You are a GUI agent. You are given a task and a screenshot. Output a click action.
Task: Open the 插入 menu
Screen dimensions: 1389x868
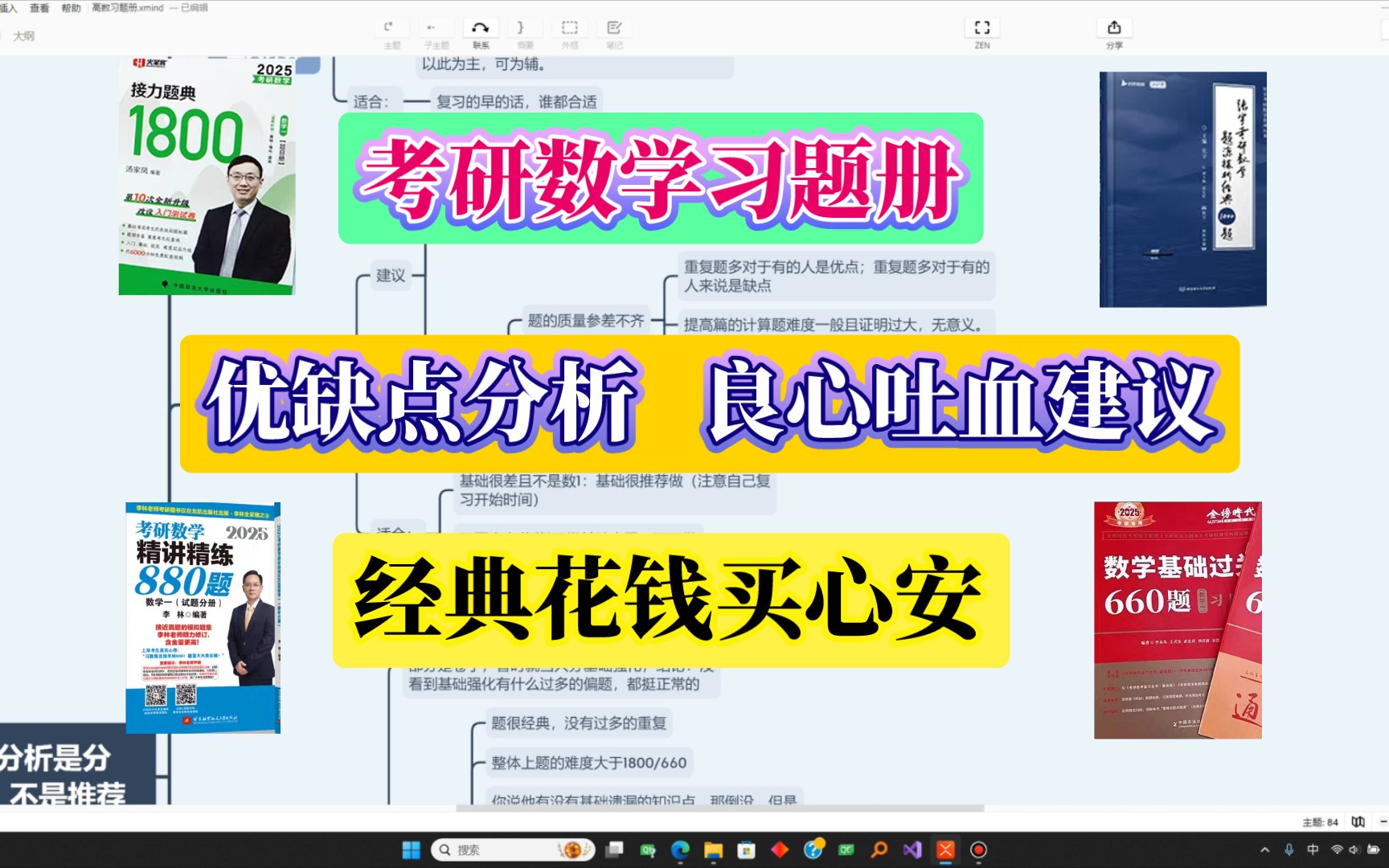point(8,7)
